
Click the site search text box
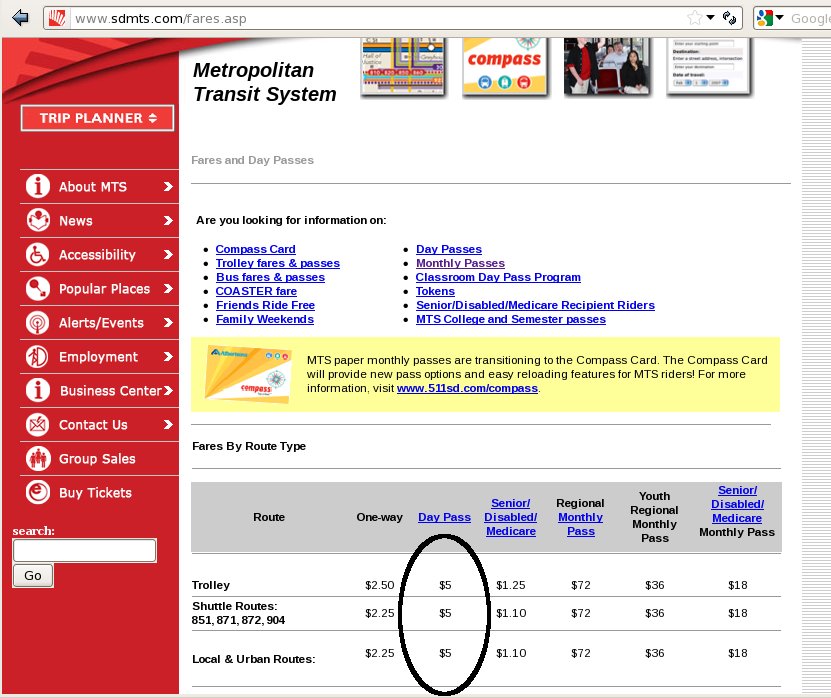[85, 550]
